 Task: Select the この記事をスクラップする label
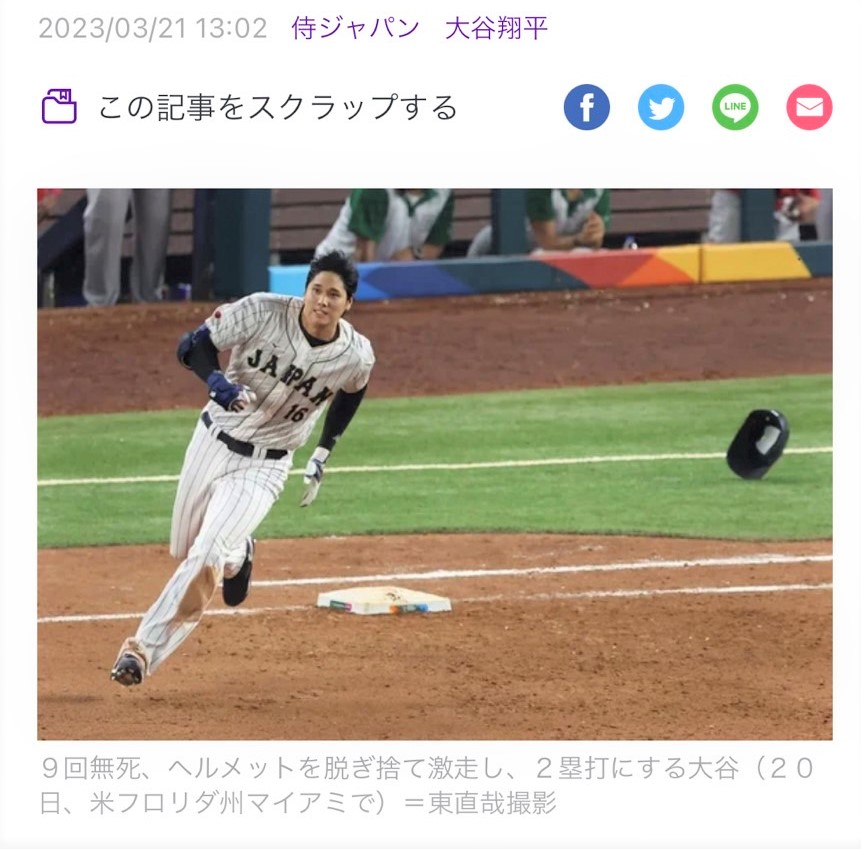(x=278, y=107)
